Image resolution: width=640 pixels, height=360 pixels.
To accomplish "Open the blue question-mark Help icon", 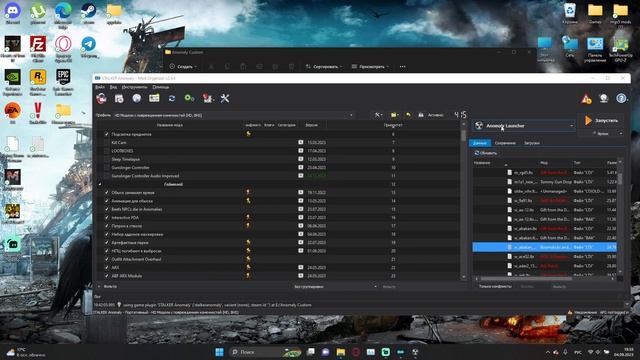I will tap(621, 98).
